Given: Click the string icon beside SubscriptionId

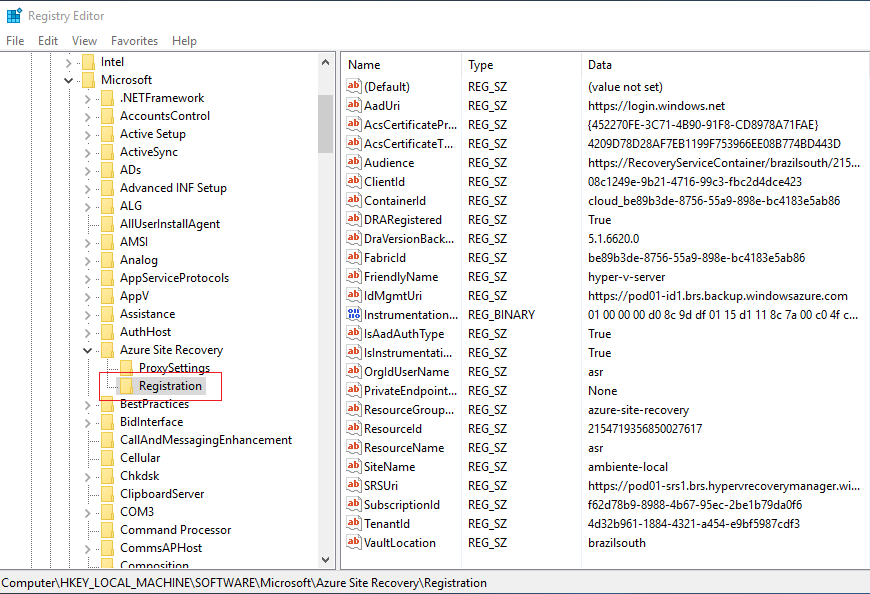Looking at the screenshot, I should tap(353, 504).
